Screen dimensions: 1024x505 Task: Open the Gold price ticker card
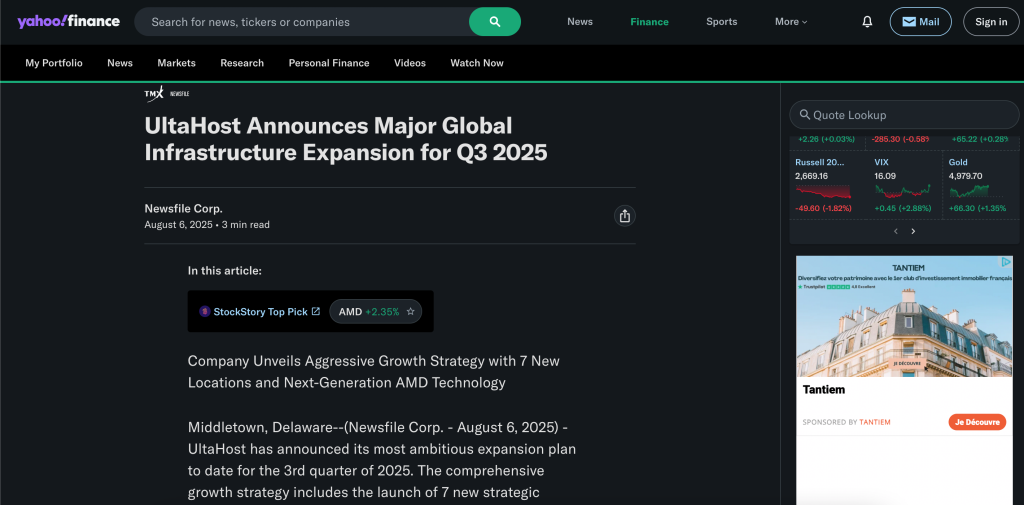[x=979, y=184]
